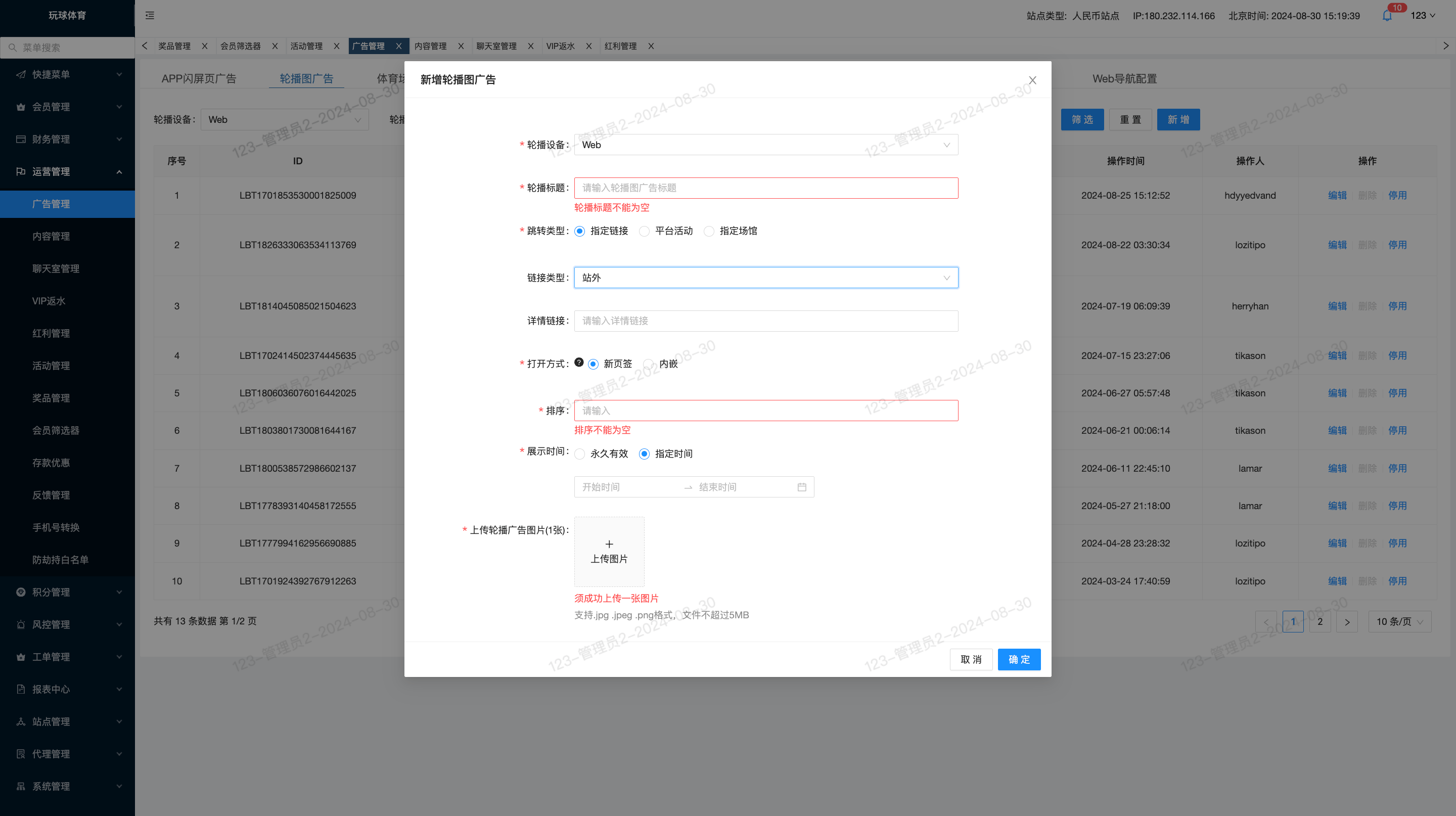Viewport: 1456px width, 816px height.
Task: Open the 轮播设备 dropdown in the dialog
Action: [x=766, y=145]
